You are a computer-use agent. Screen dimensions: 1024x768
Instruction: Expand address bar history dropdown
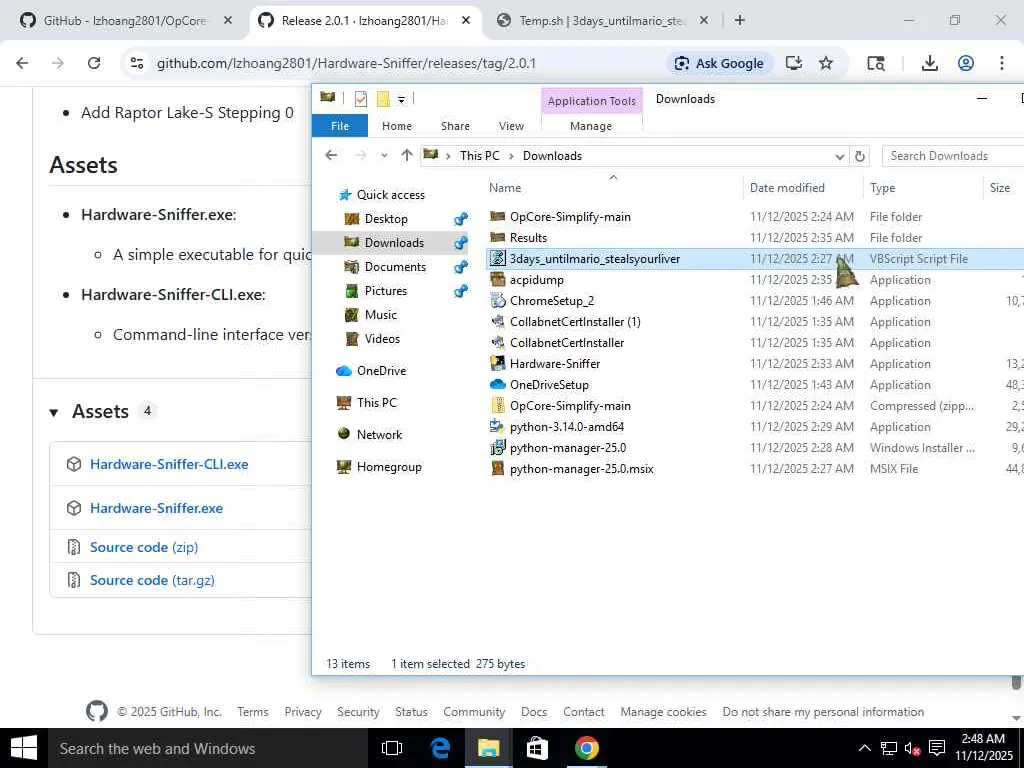pyautogui.click(x=839, y=156)
